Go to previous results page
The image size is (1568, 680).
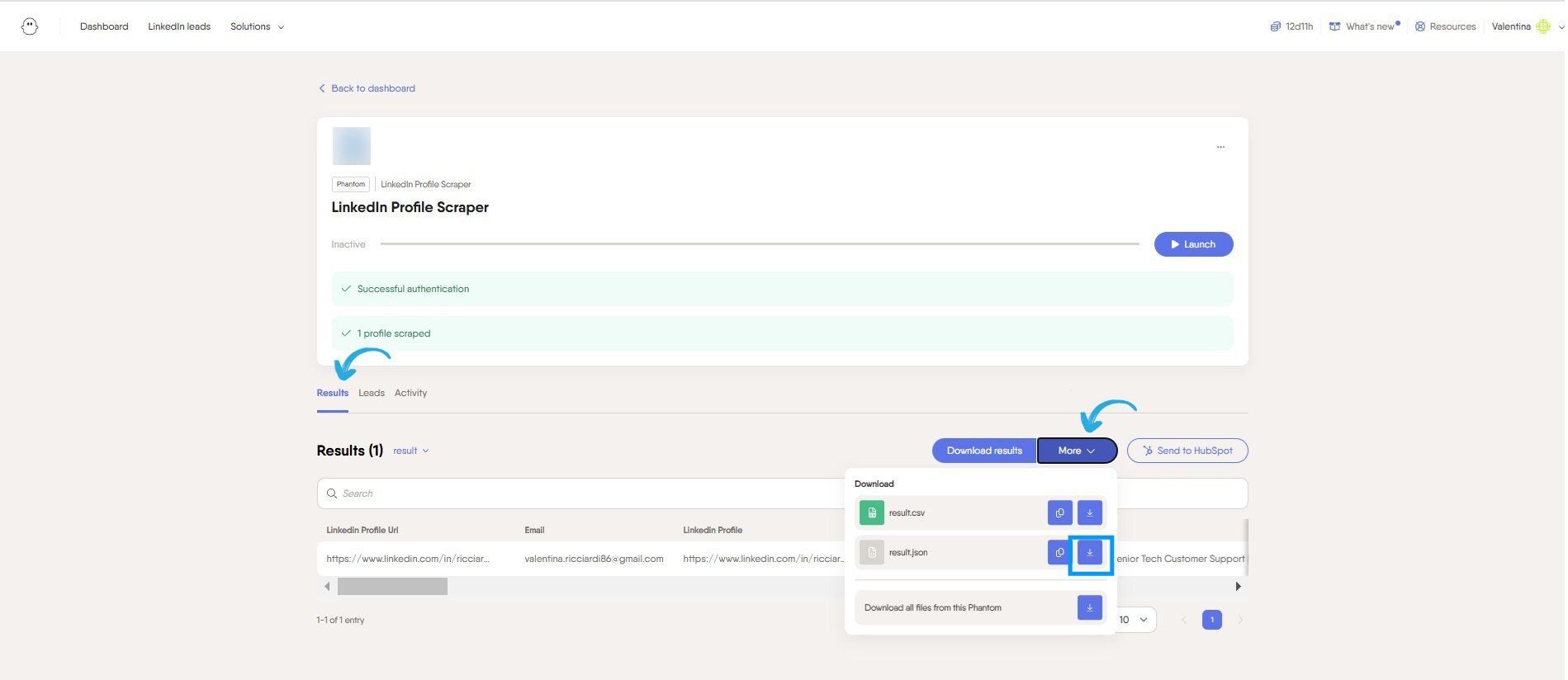click(1183, 620)
